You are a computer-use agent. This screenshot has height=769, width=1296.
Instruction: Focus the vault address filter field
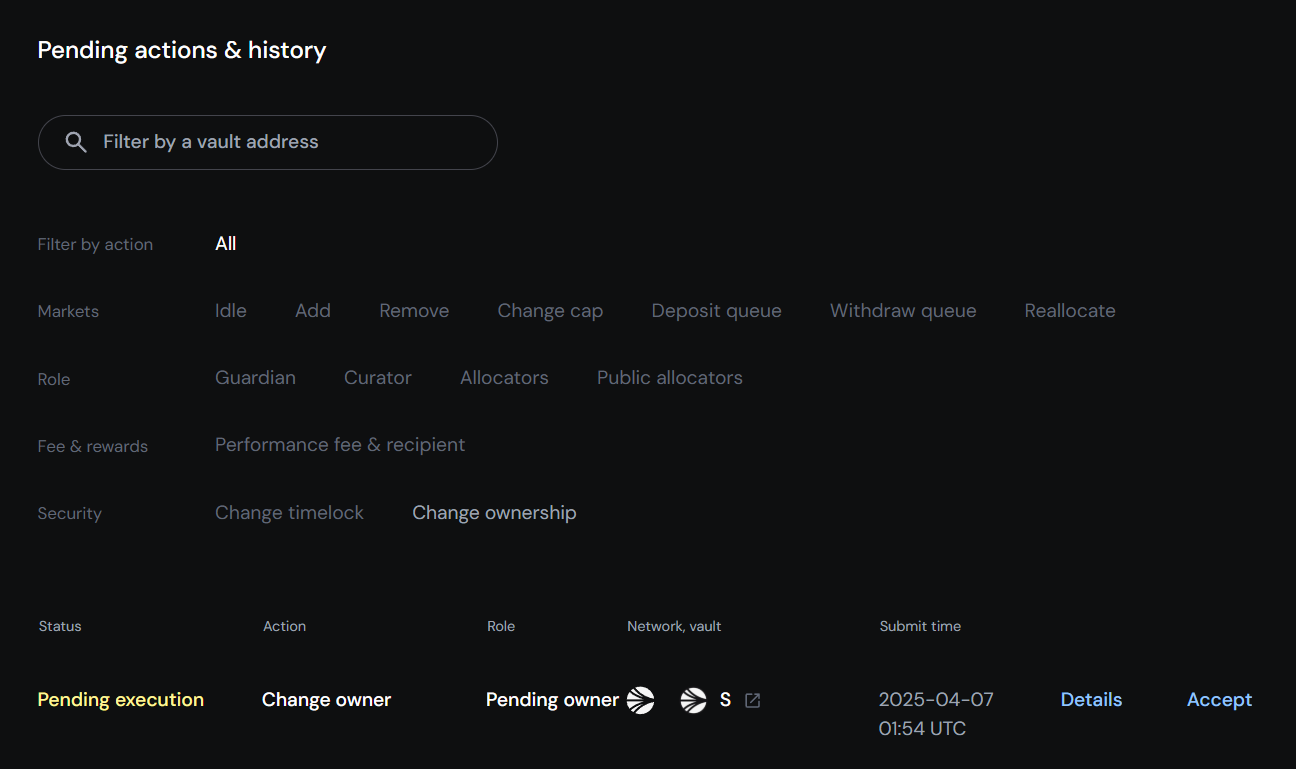click(x=290, y=142)
